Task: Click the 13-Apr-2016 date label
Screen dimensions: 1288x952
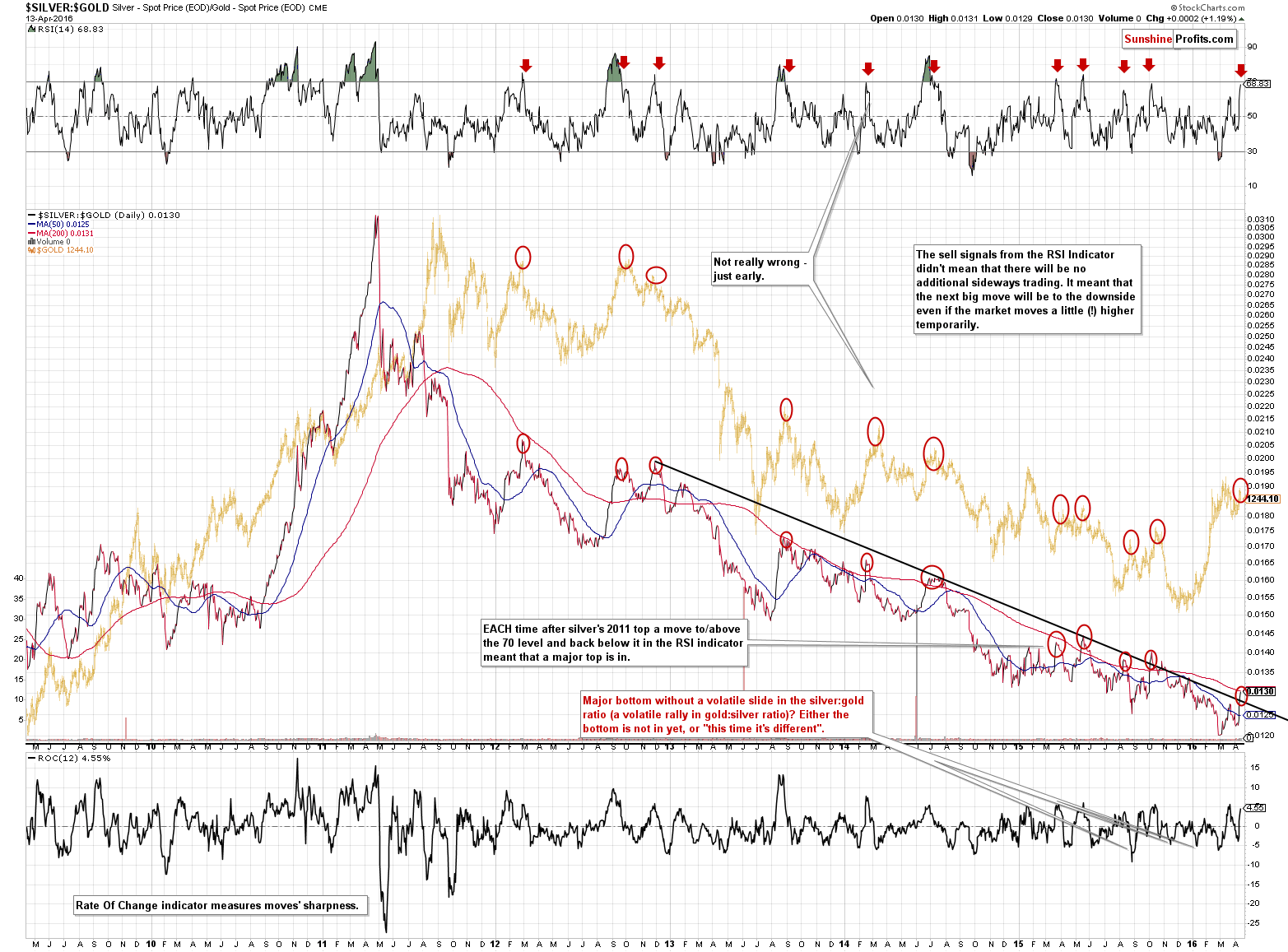Action: click(x=49, y=18)
